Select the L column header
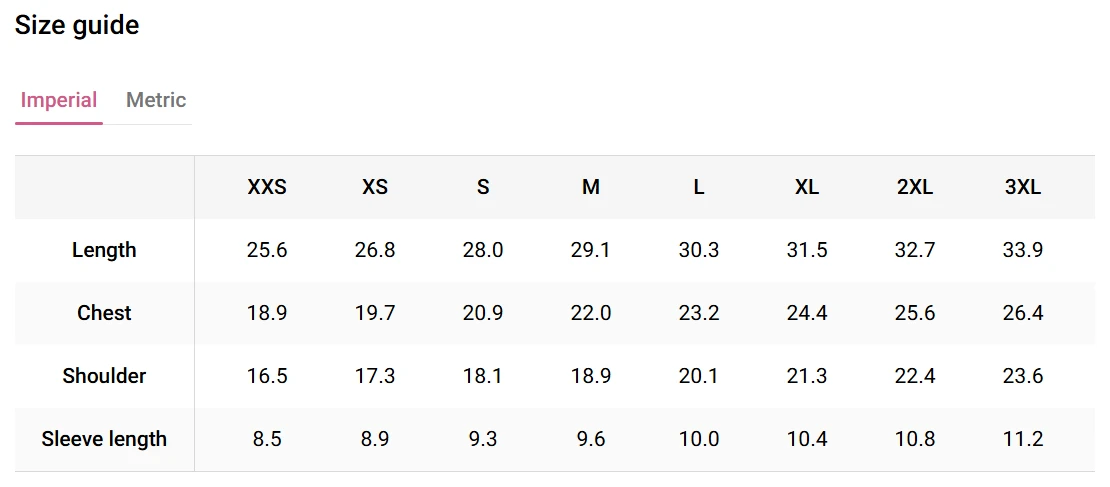 pyautogui.click(x=699, y=187)
